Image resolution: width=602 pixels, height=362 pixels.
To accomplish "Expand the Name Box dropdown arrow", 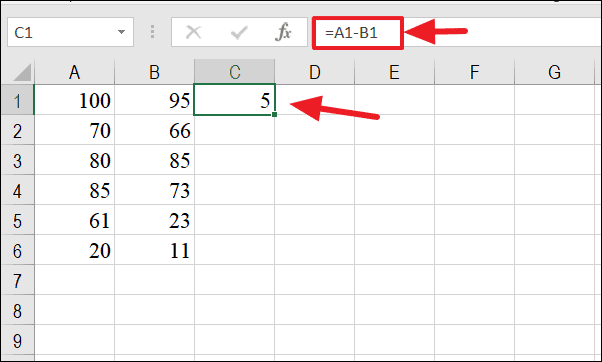I will point(121,32).
